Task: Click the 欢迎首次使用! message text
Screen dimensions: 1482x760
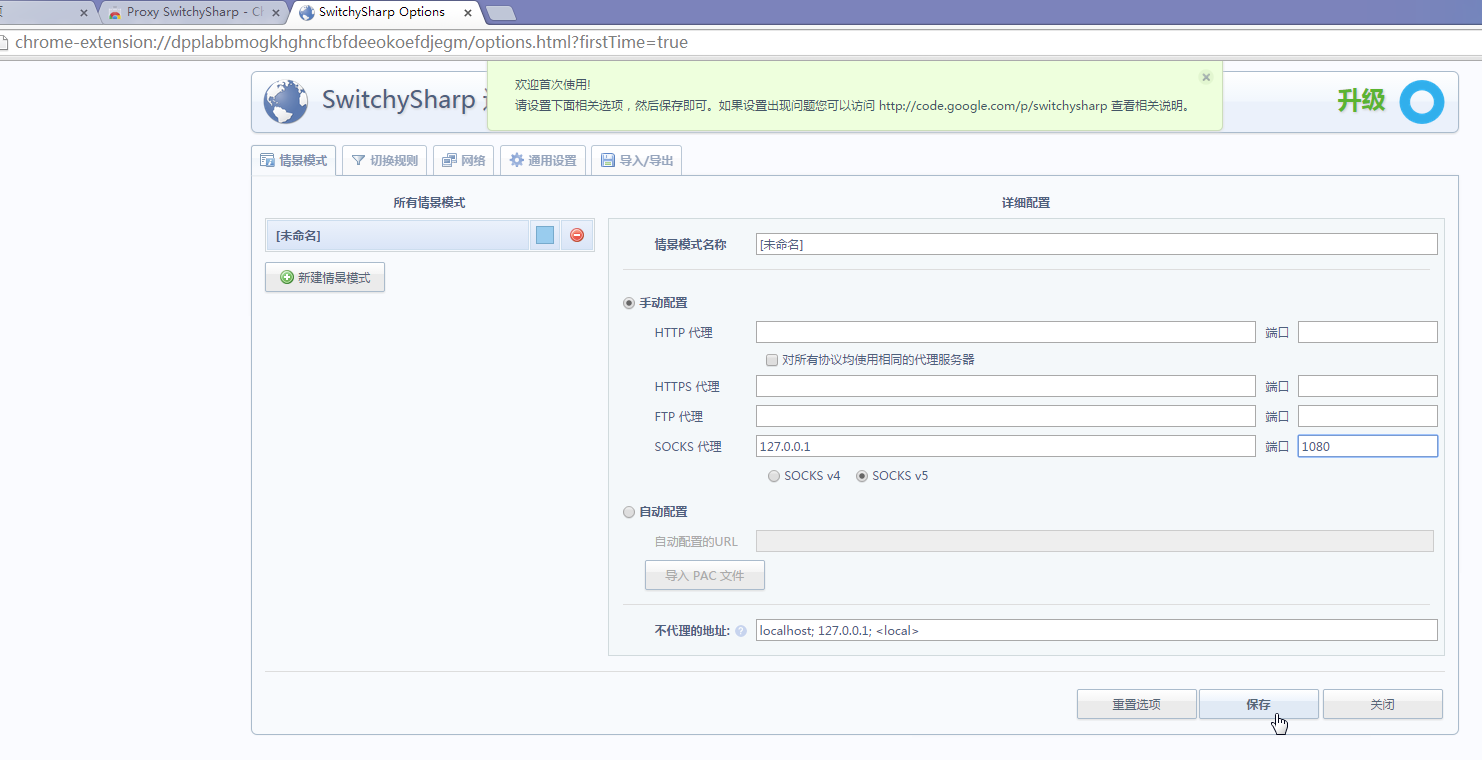Action: (553, 85)
